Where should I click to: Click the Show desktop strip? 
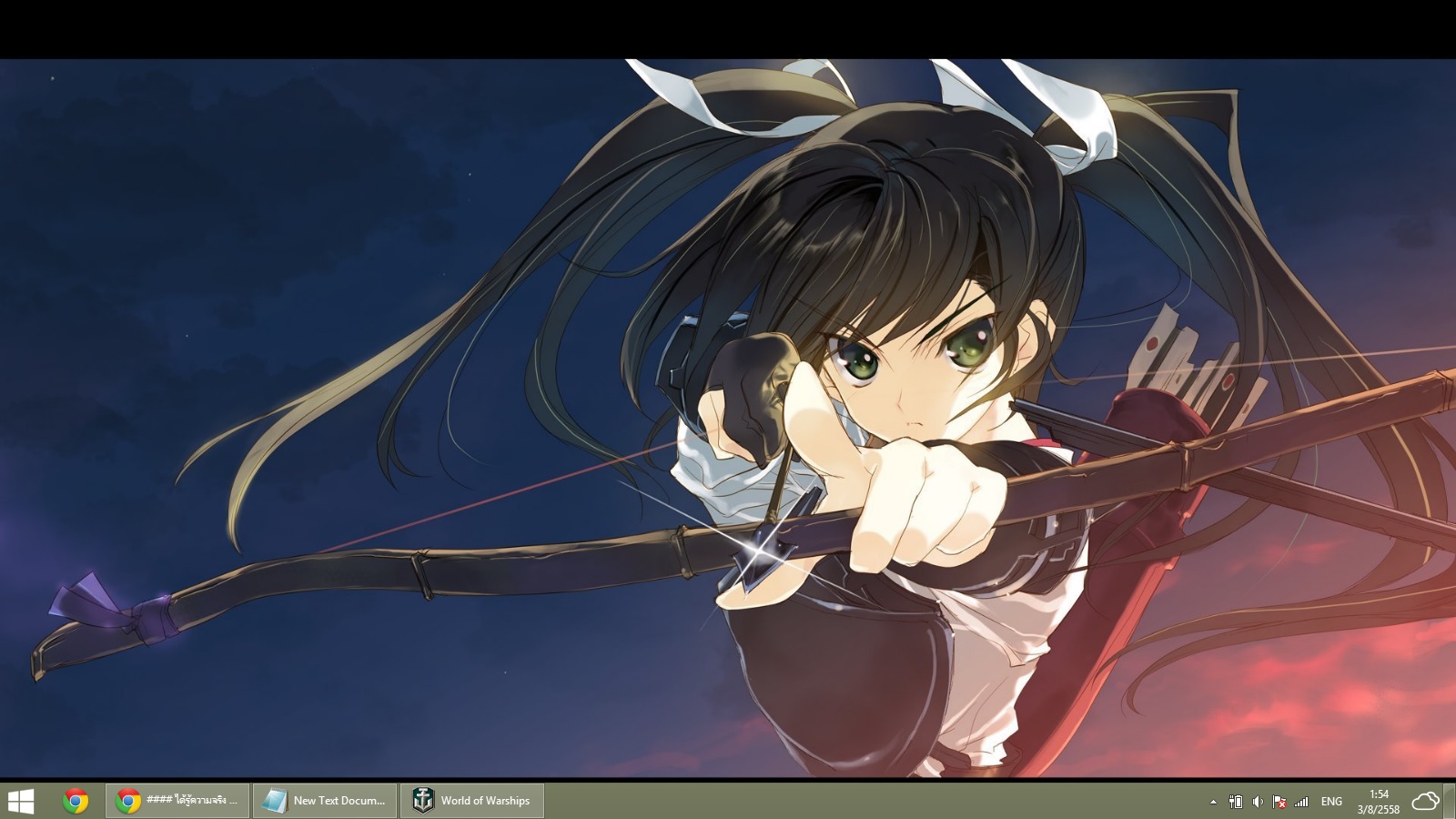(1450, 801)
